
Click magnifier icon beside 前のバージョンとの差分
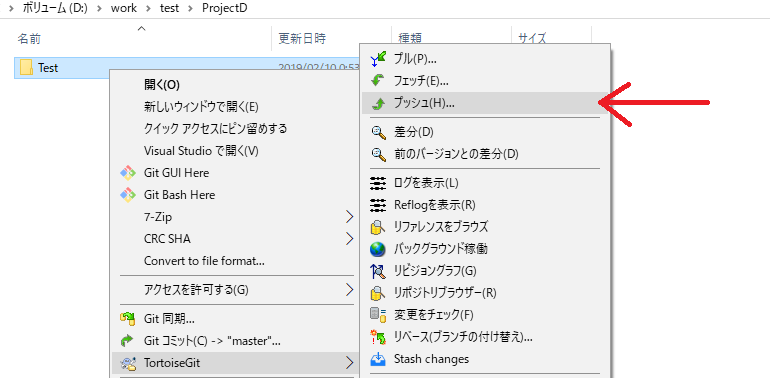378,154
